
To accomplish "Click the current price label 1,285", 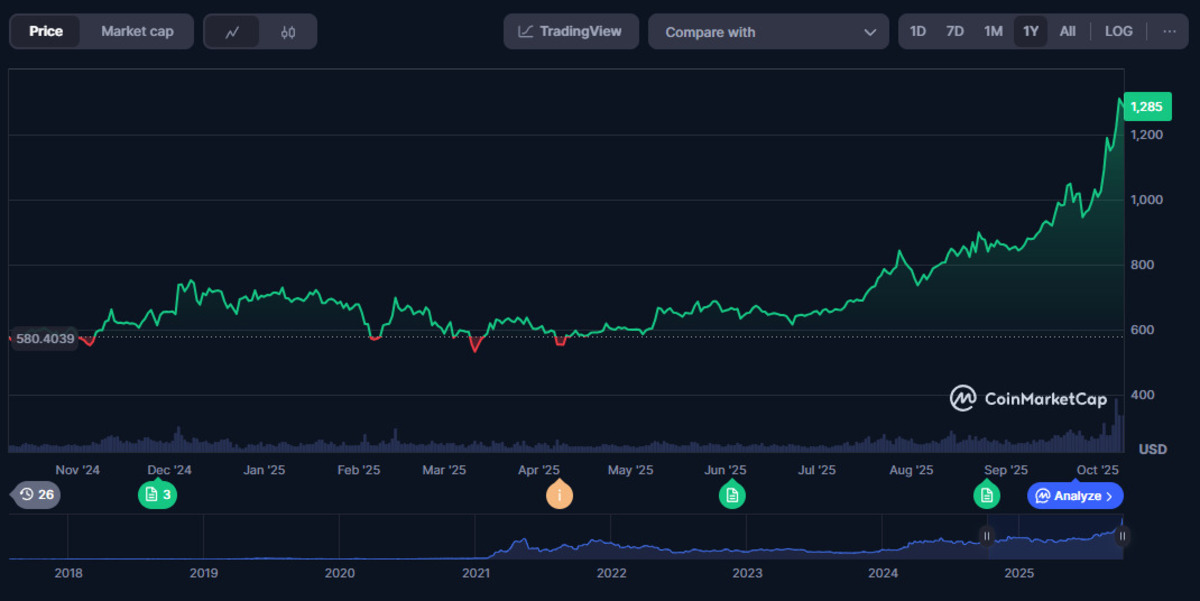I will [x=1146, y=106].
